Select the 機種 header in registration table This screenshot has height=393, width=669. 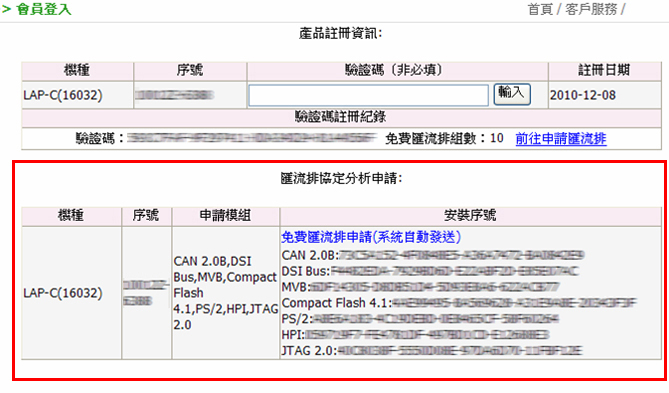pyautogui.click(x=77, y=70)
